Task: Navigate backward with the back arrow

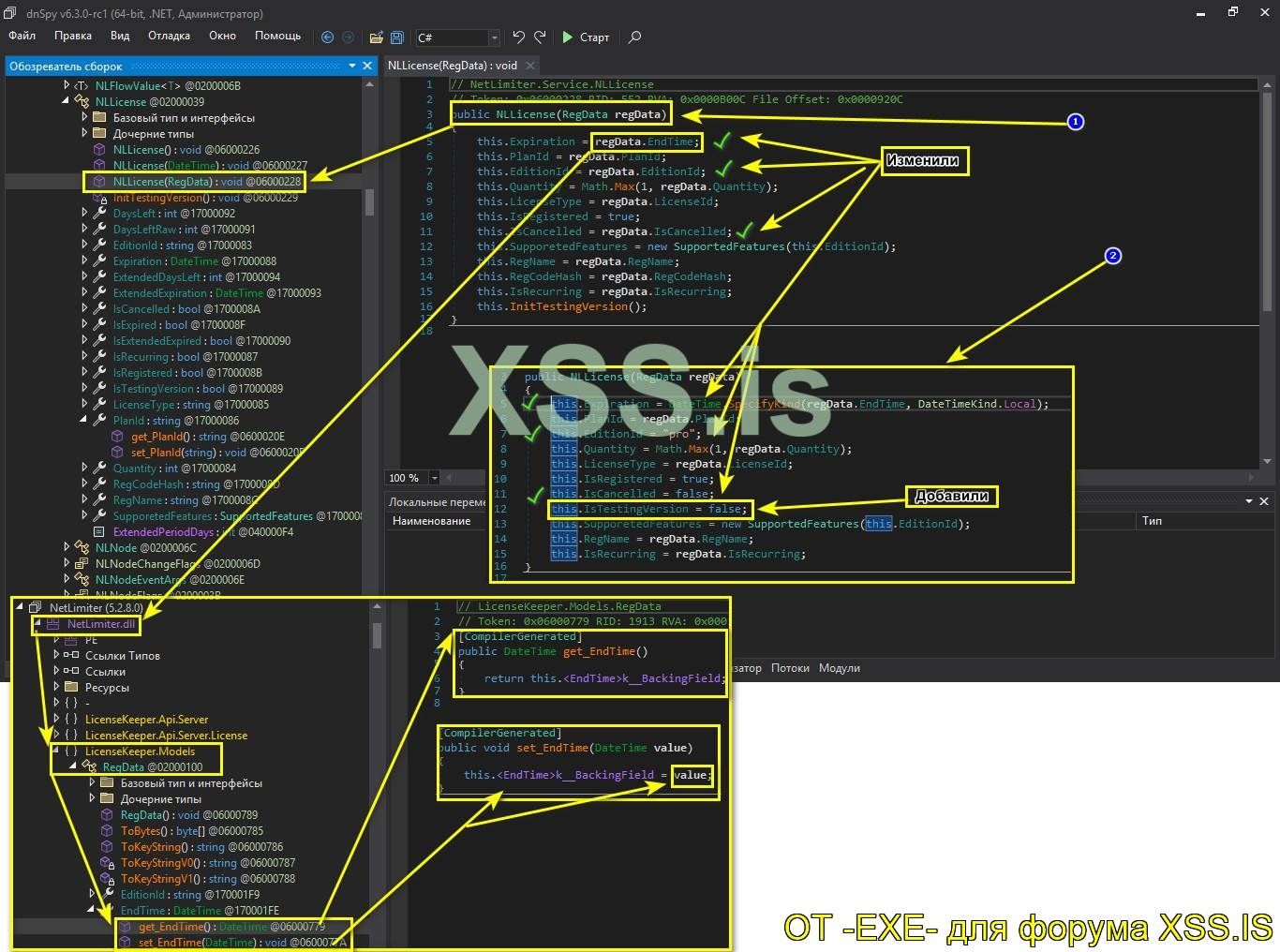Action: (327, 37)
